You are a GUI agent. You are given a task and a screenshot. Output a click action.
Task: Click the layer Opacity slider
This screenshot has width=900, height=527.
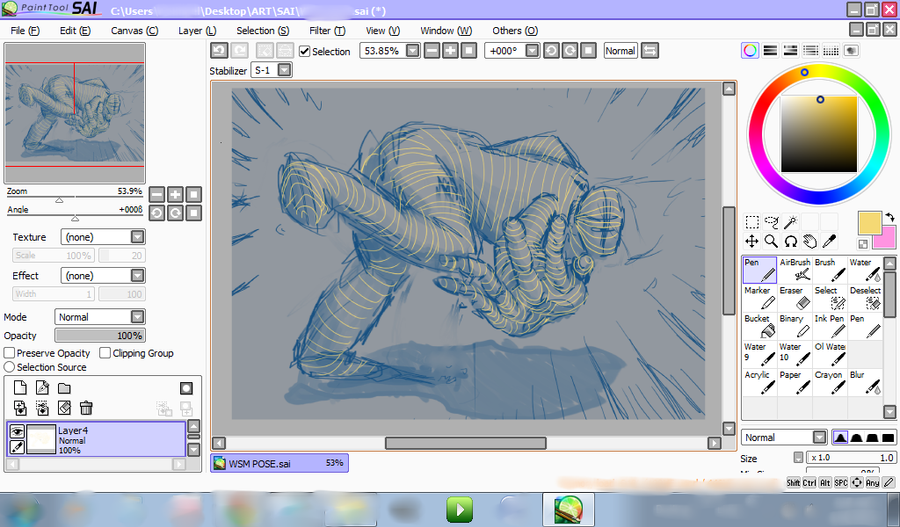click(x=100, y=335)
